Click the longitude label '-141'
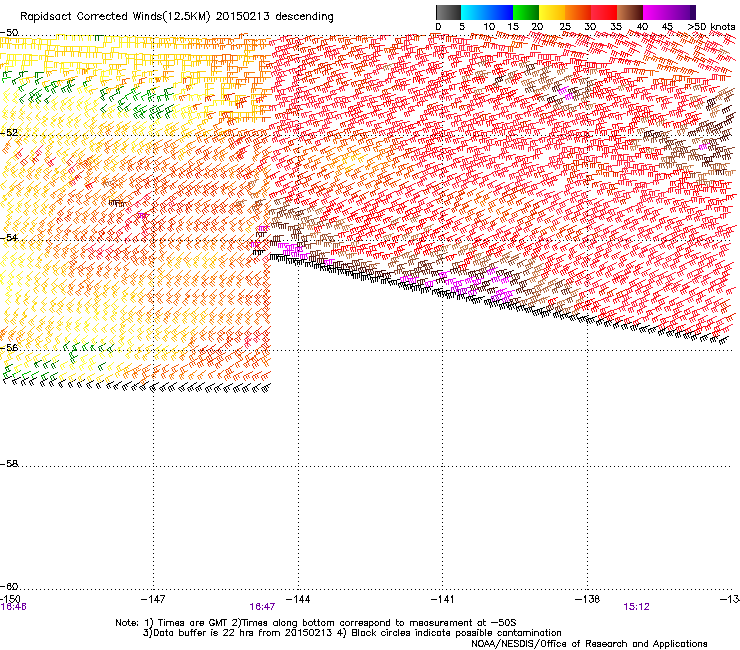 click(x=442, y=599)
